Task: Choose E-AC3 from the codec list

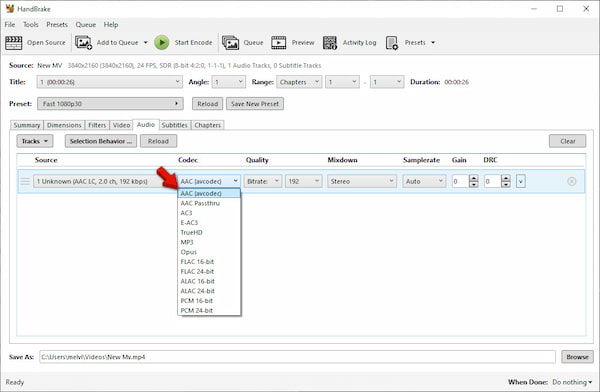Action: coord(209,223)
